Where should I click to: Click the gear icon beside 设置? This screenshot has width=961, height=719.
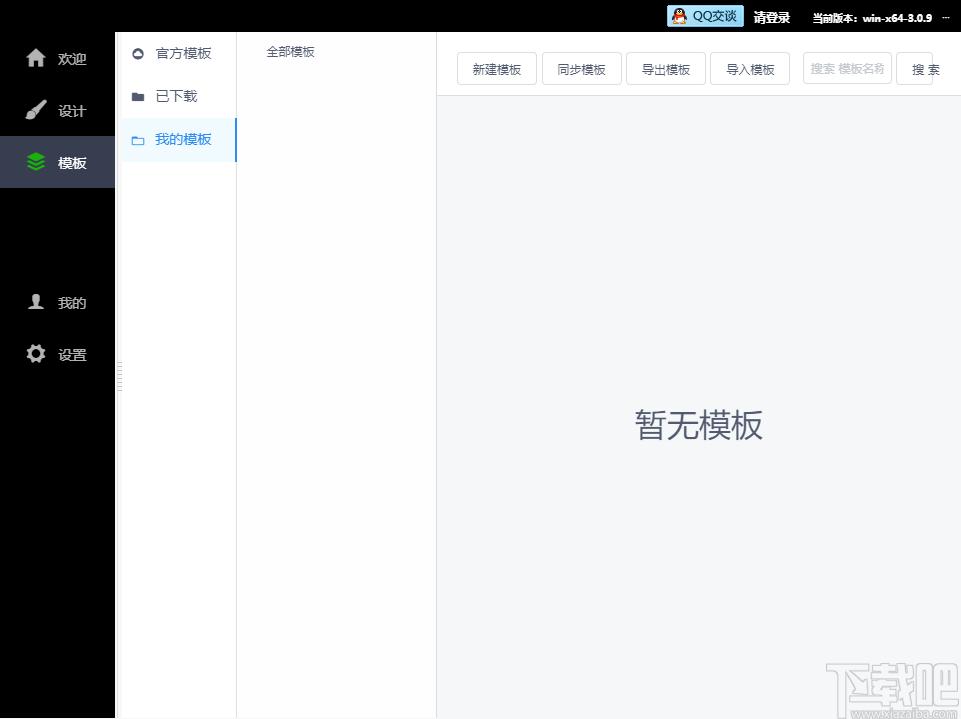point(36,354)
